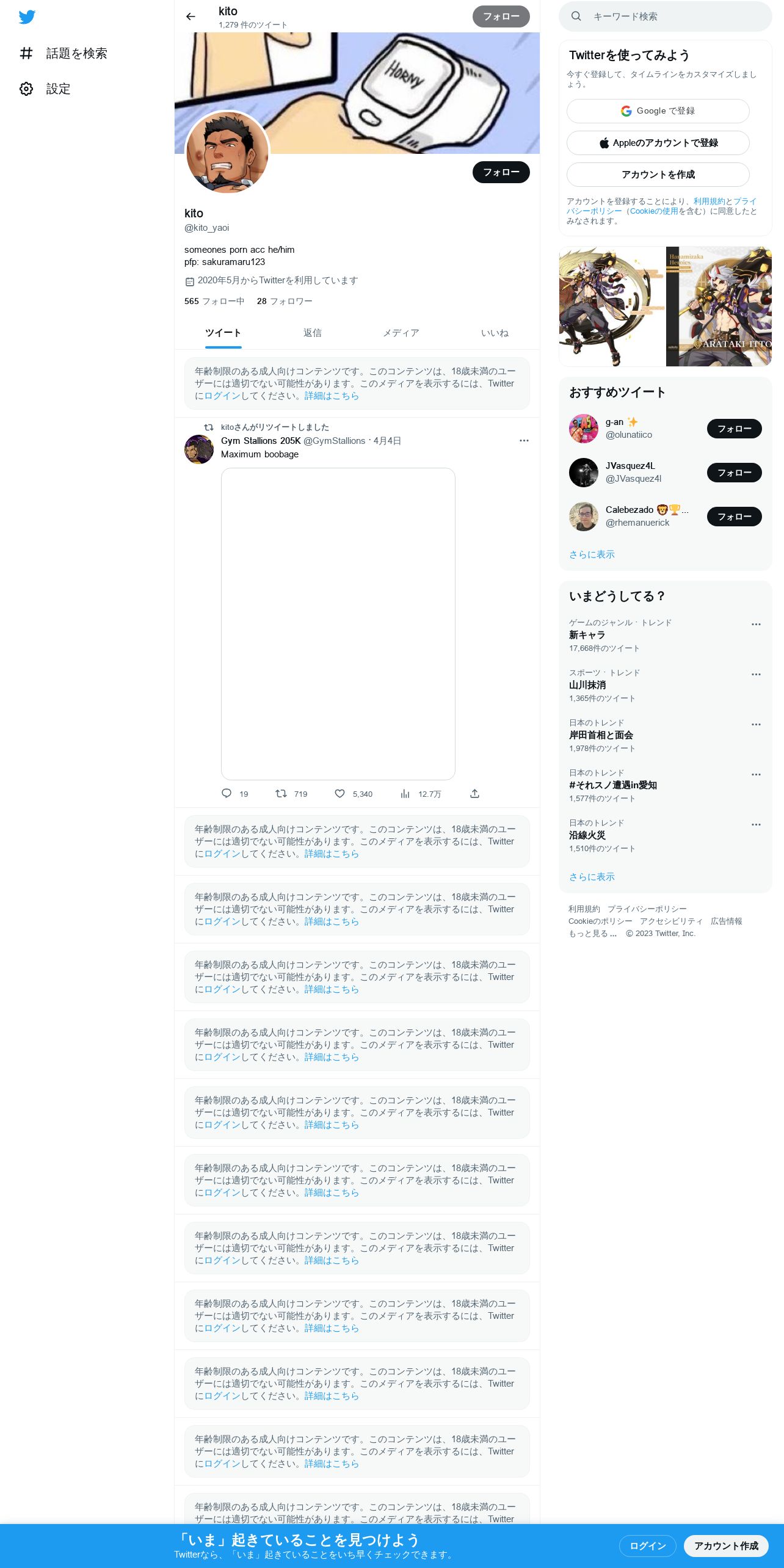Open the Arataki Itto promoted image
This screenshot has height=1568, width=784.
coord(665,307)
